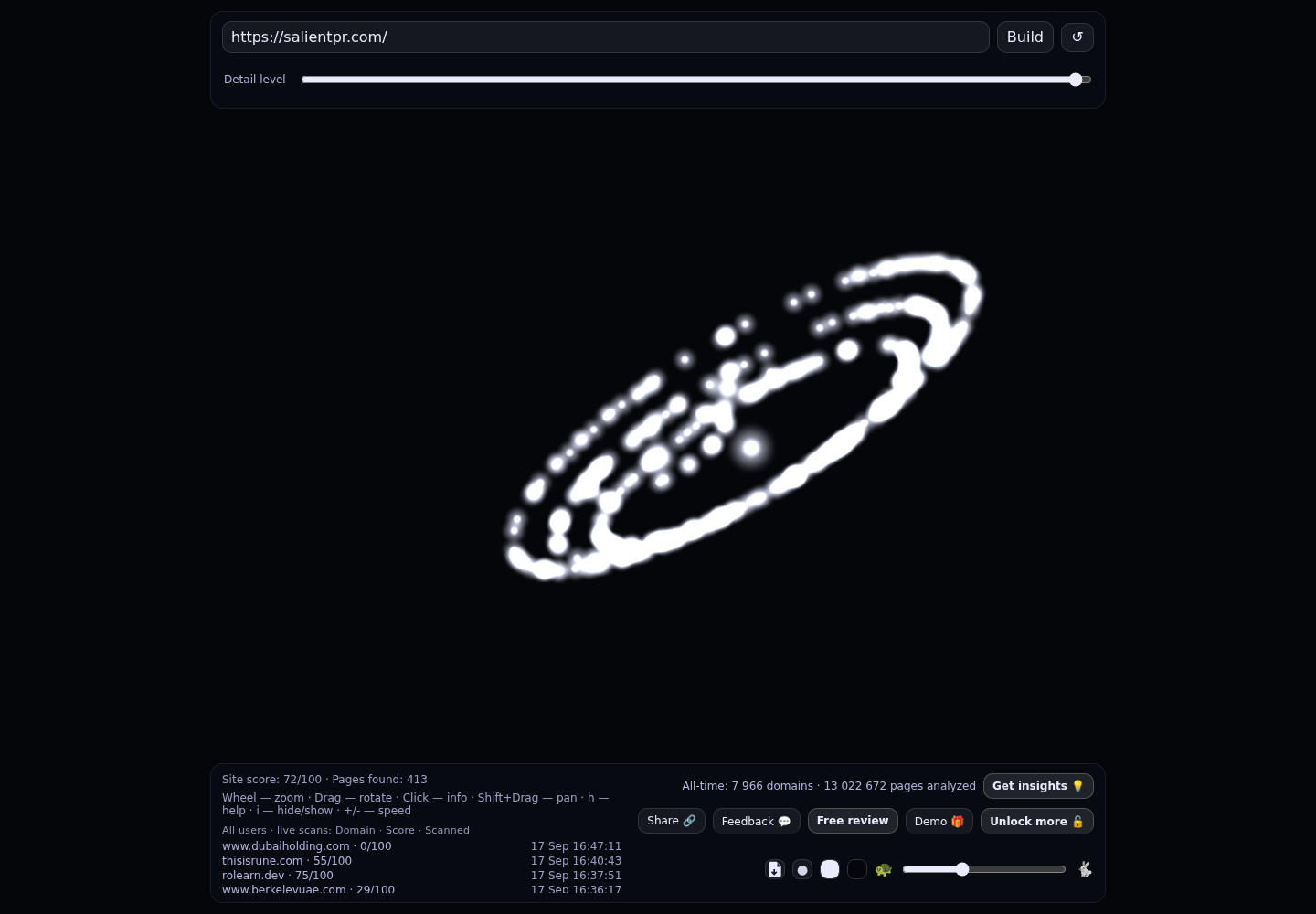Viewport: 1316px width, 914px height.
Task: Click the Detail level slider handle
Action: pyautogui.click(x=1076, y=80)
